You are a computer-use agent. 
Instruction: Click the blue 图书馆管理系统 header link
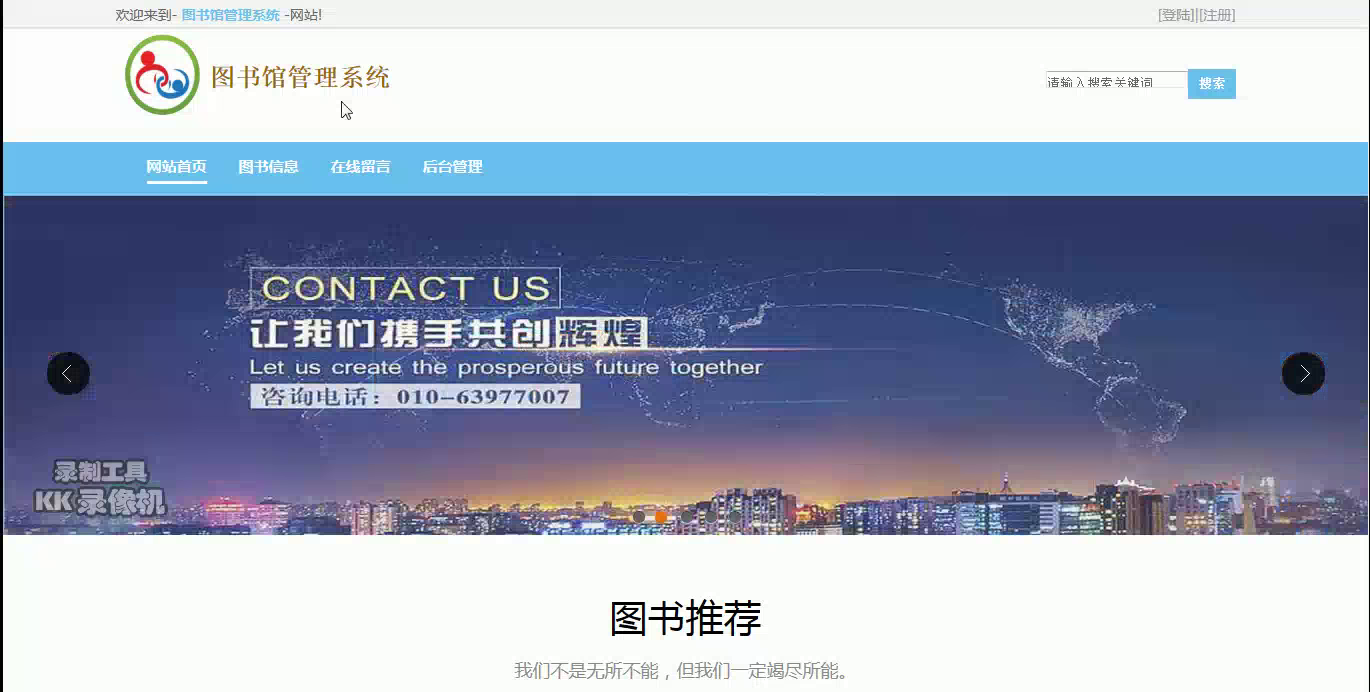point(230,15)
